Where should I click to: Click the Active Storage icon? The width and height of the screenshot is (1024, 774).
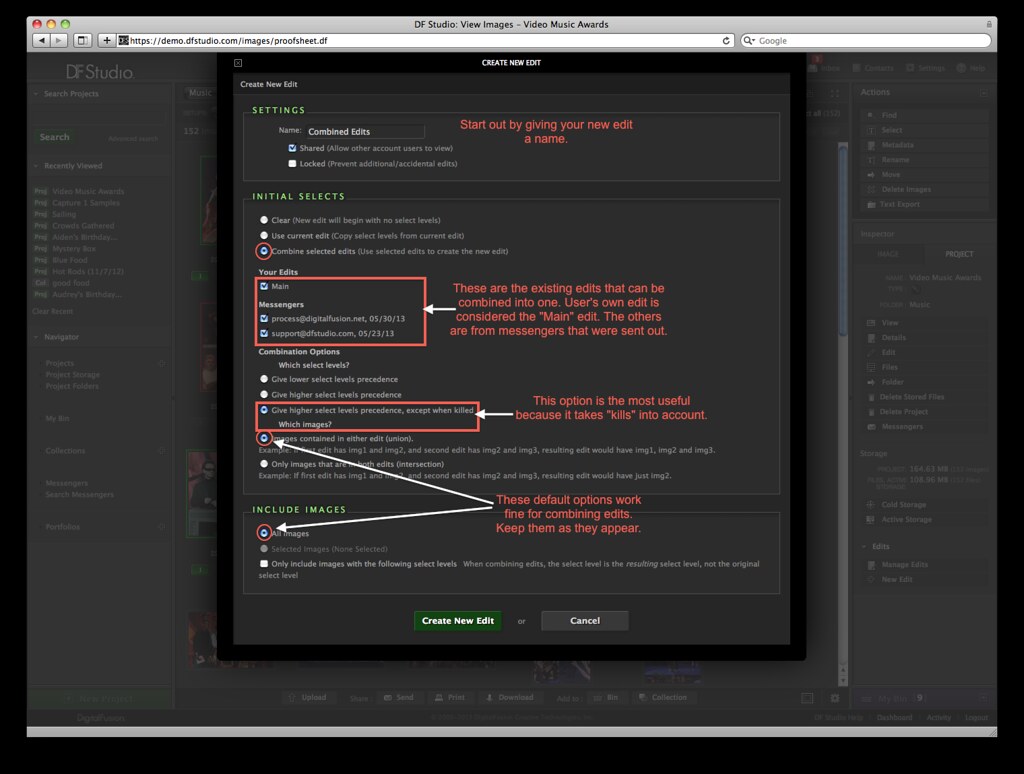click(x=871, y=519)
